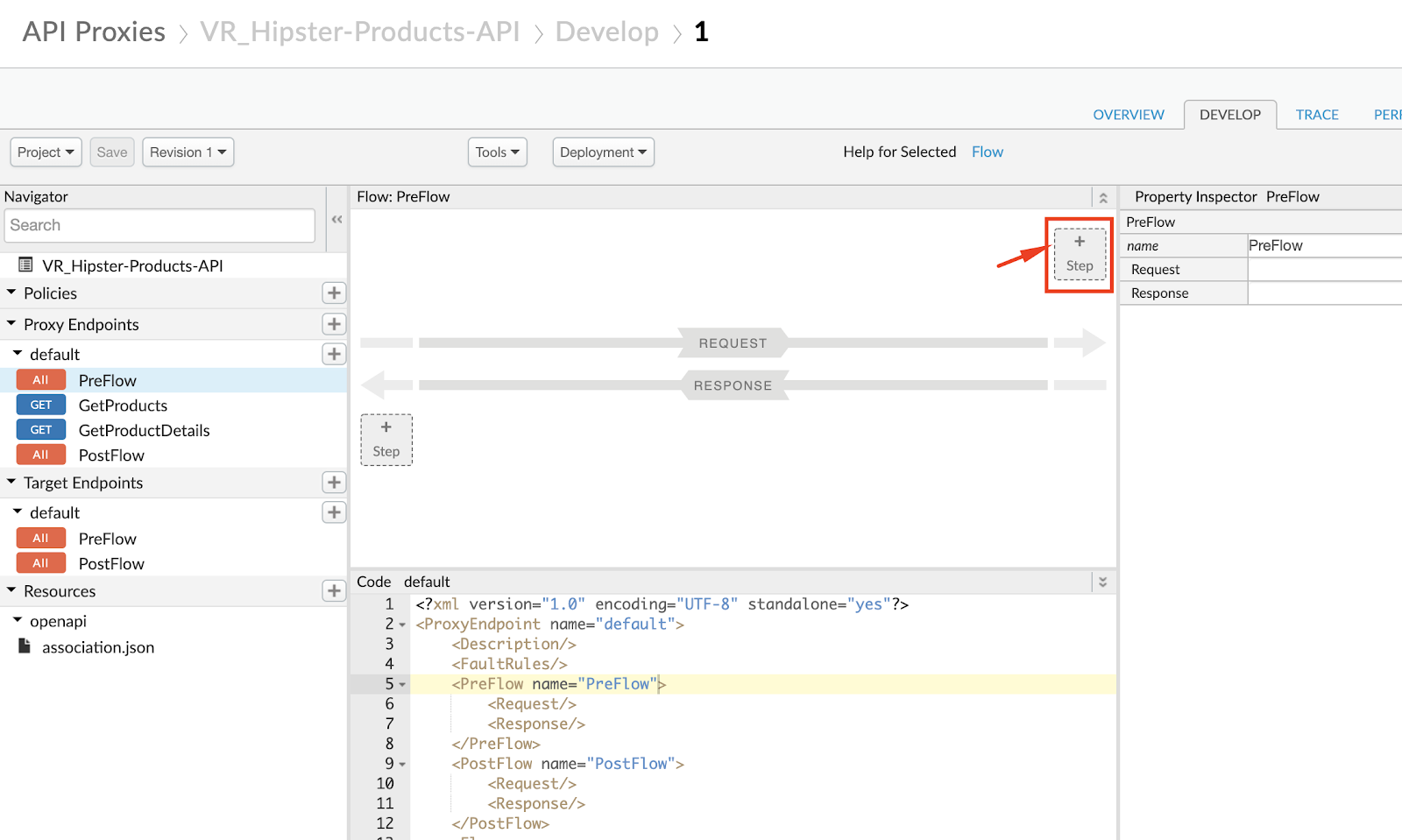Open the Project dropdown menu
Screen dimensions: 1402x840
pos(46,152)
